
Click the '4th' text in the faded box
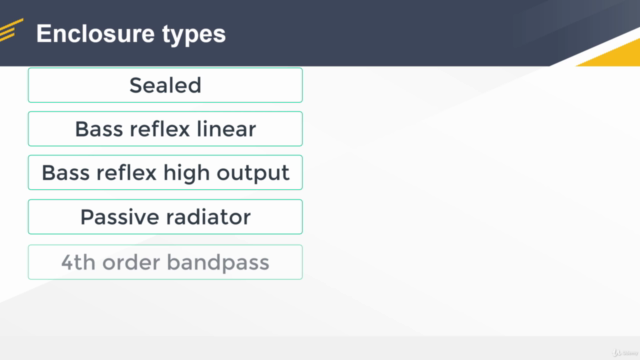(x=78, y=262)
